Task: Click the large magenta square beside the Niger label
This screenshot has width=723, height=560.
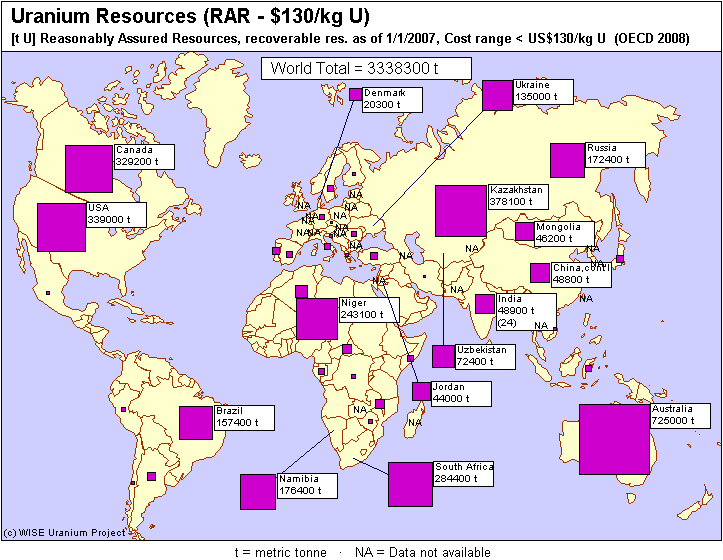Action: (317, 319)
